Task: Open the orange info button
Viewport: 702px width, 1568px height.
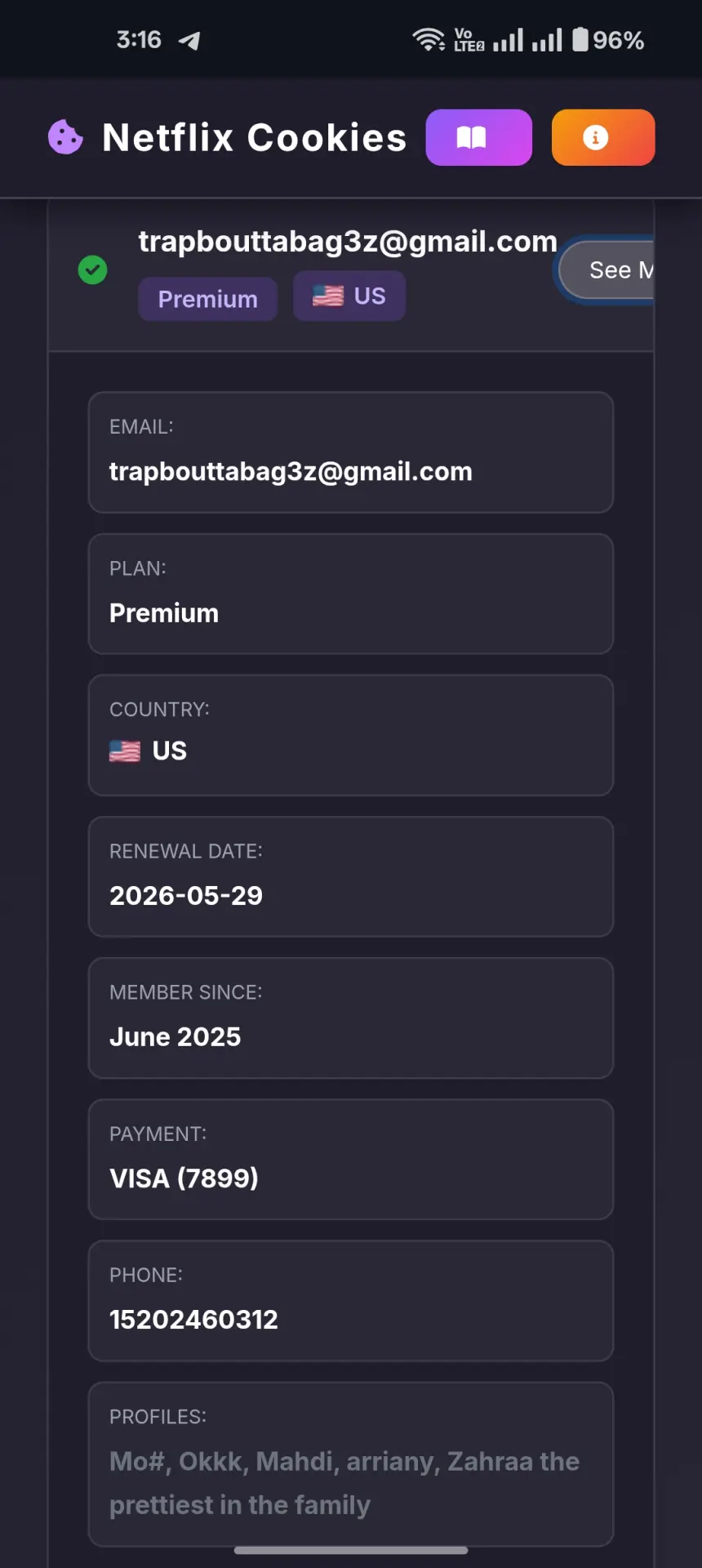Action: tap(603, 137)
